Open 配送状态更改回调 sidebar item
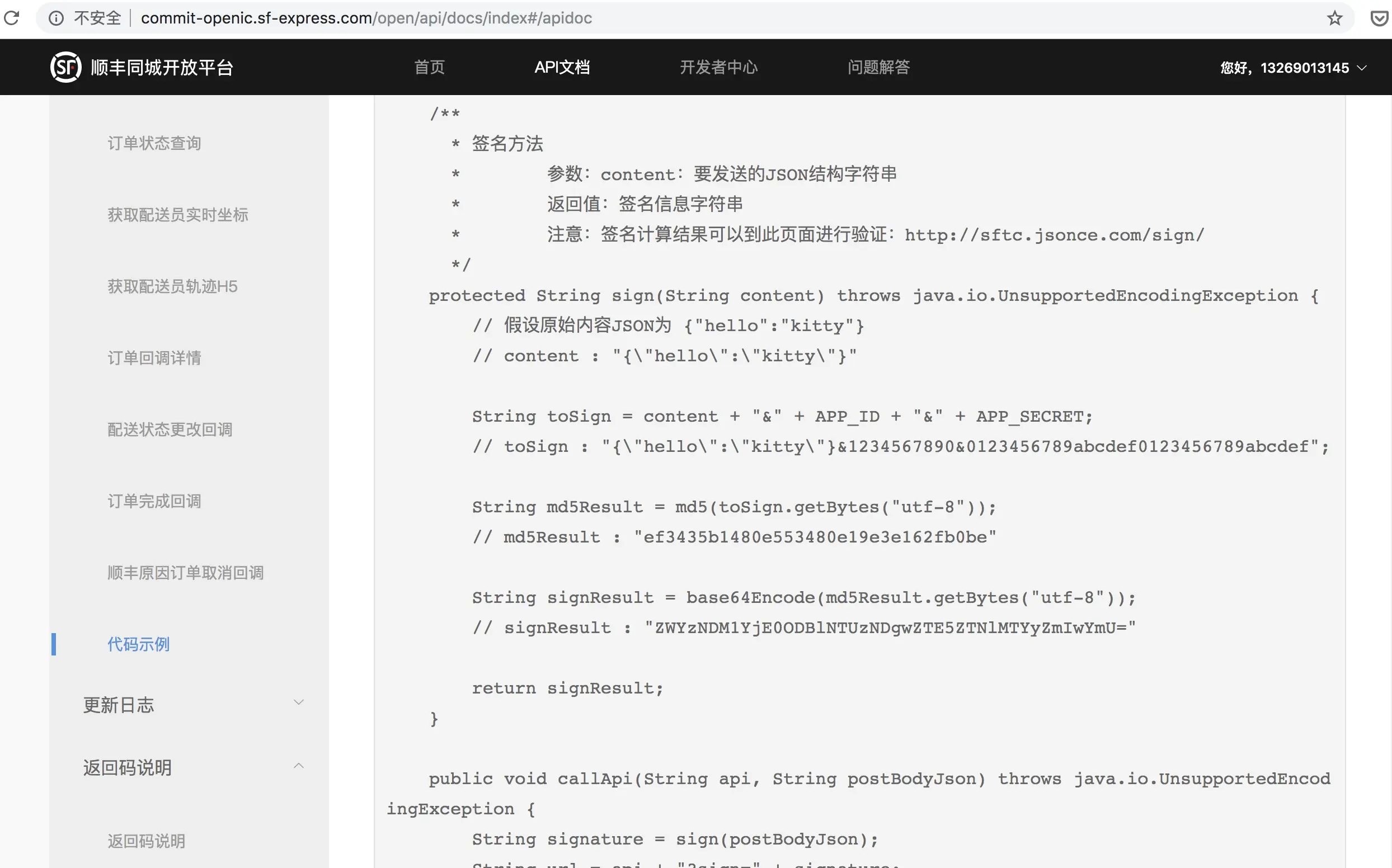The image size is (1392, 868). (170, 430)
